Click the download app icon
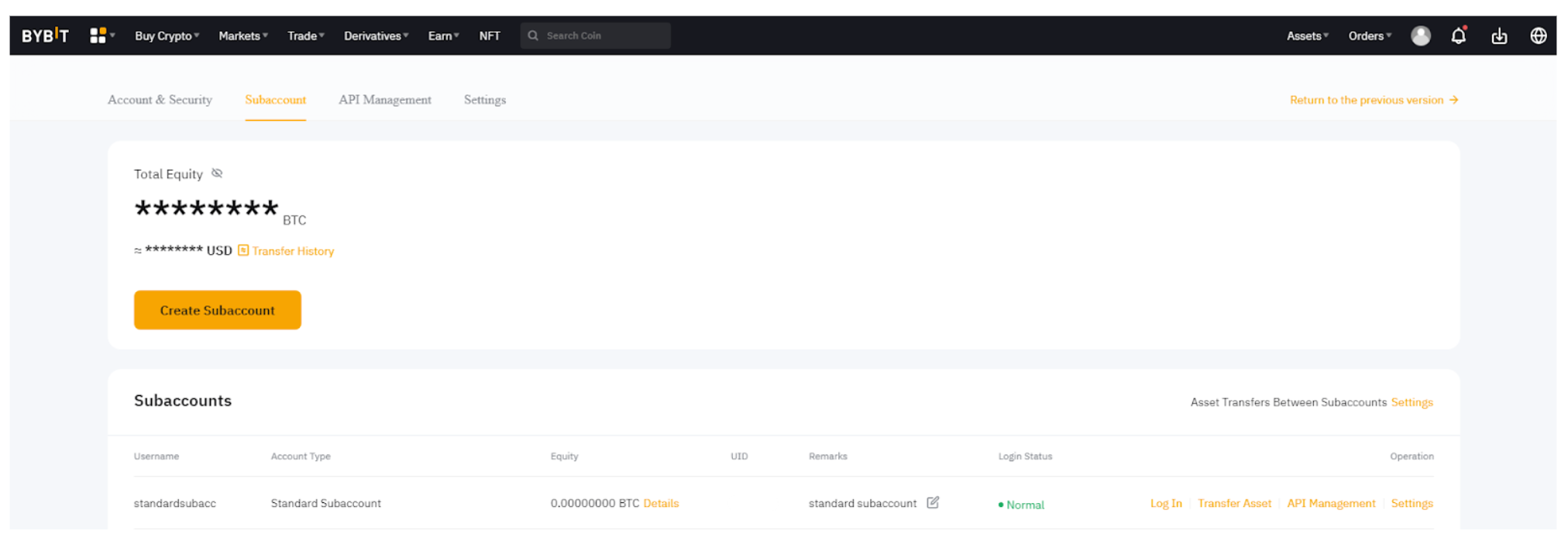Viewport: 1568px width, 541px height. 1499,36
